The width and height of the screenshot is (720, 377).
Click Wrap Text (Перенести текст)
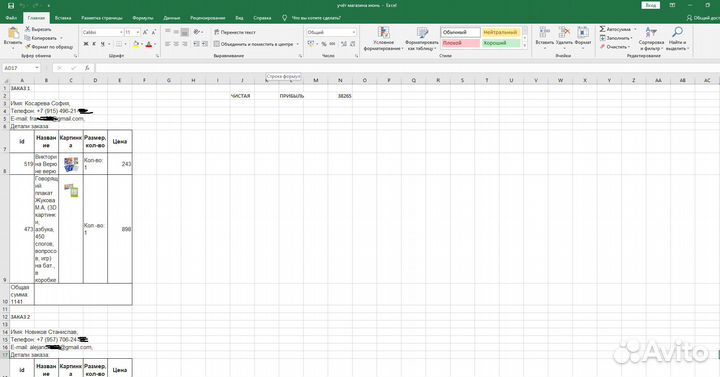tap(235, 32)
